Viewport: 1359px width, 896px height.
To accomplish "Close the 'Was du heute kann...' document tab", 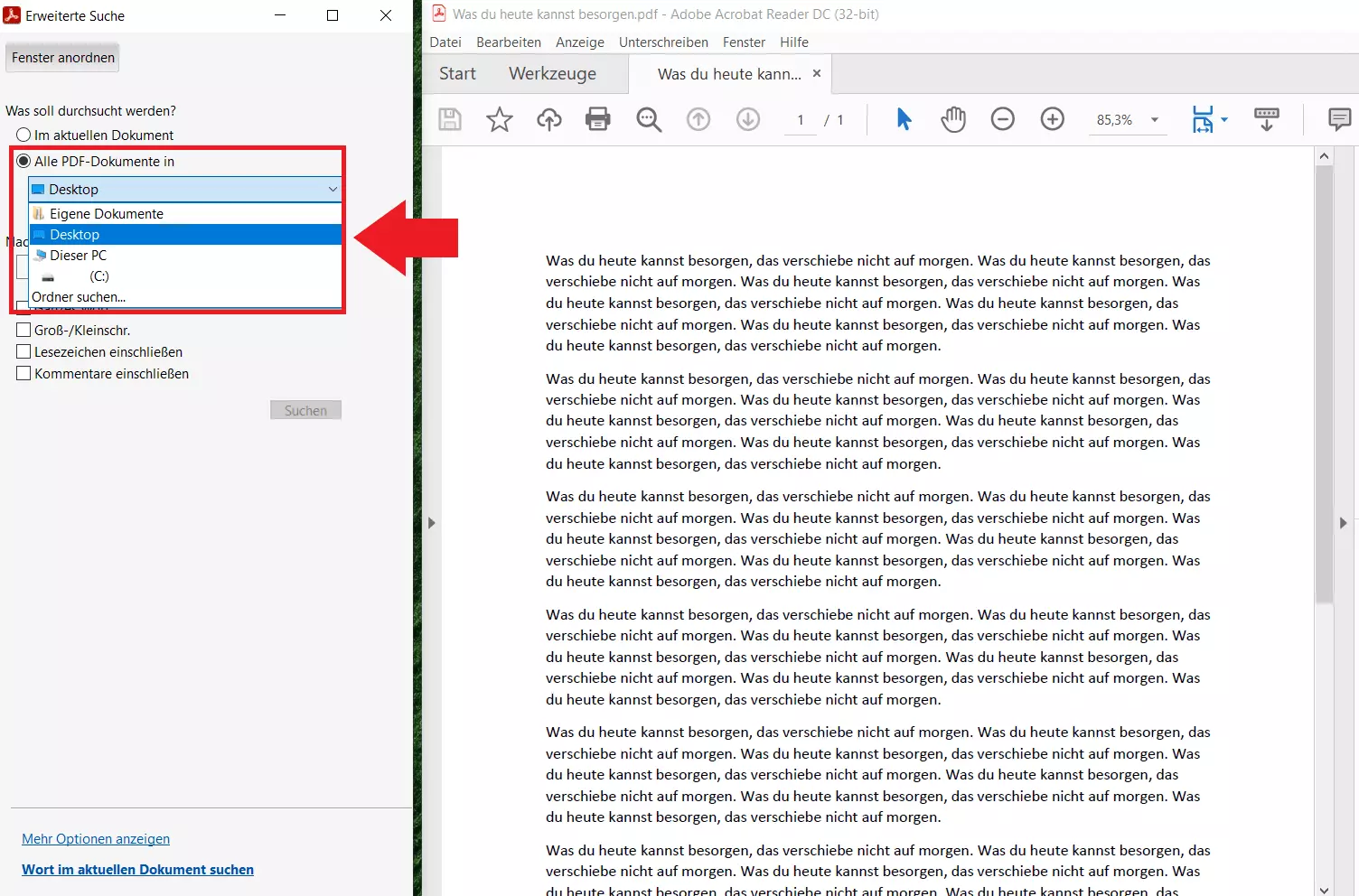I will point(817,73).
